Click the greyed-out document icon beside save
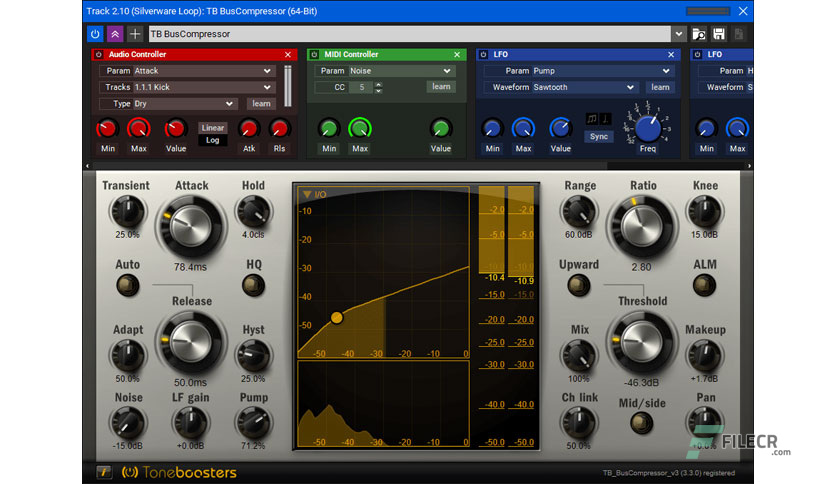The height and width of the screenshot is (484, 836). tap(739, 34)
